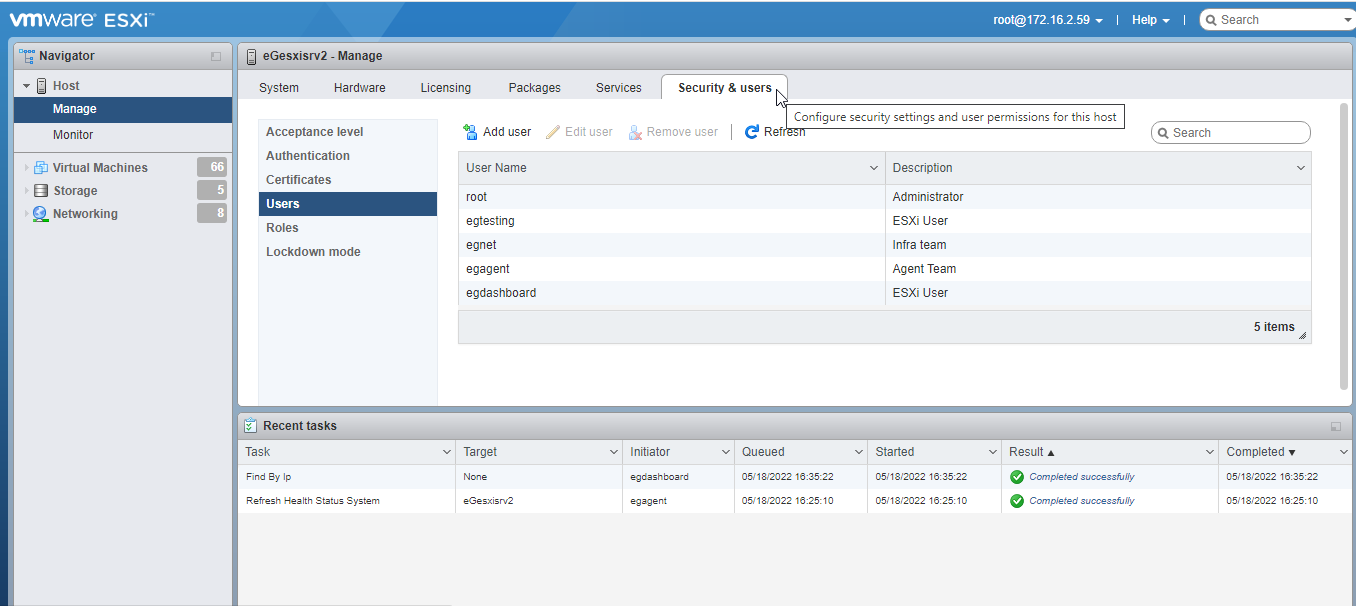Click the users table Search field
The height and width of the screenshot is (606, 1356).
pyautogui.click(x=1231, y=133)
